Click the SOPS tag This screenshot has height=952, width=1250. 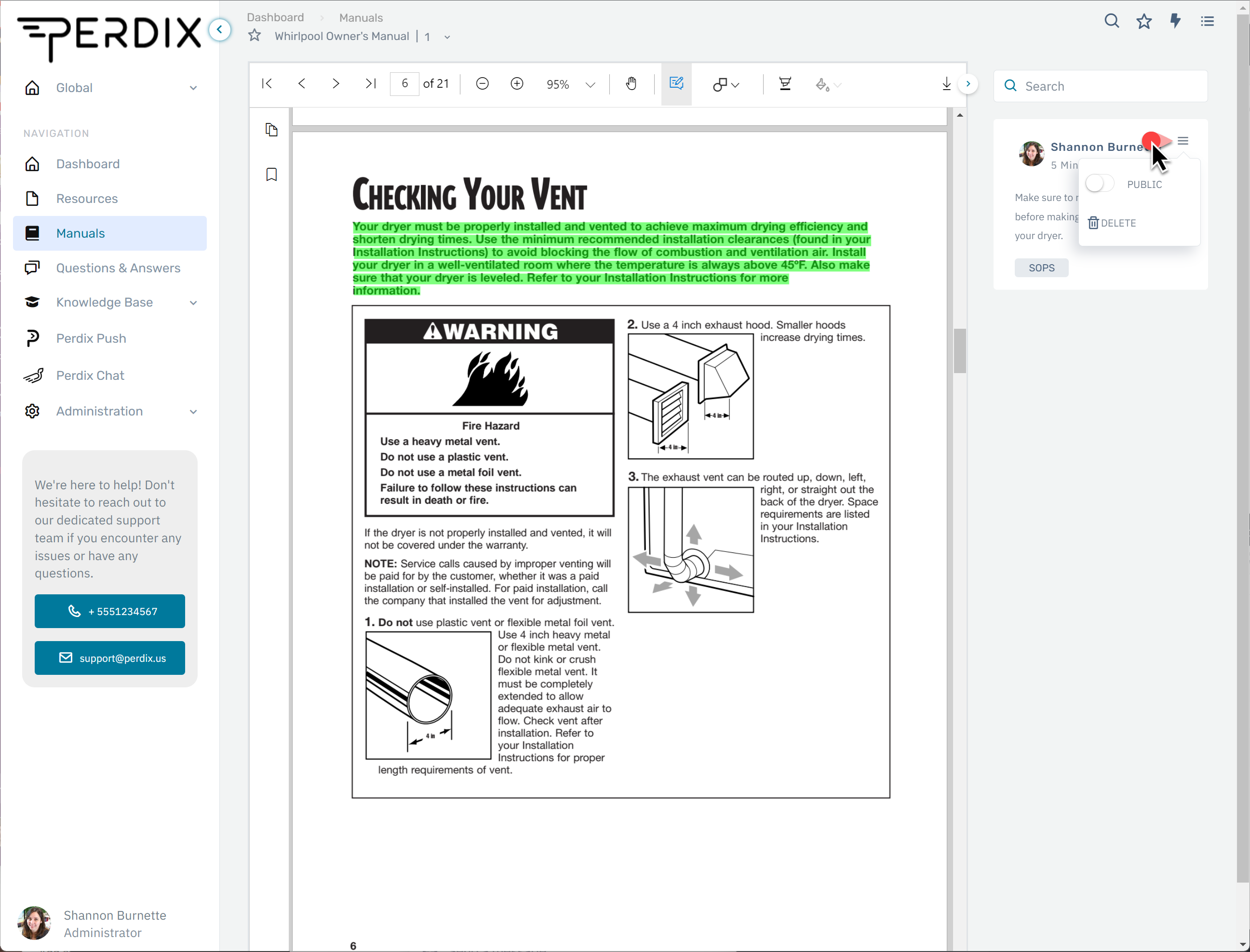click(1041, 268)
